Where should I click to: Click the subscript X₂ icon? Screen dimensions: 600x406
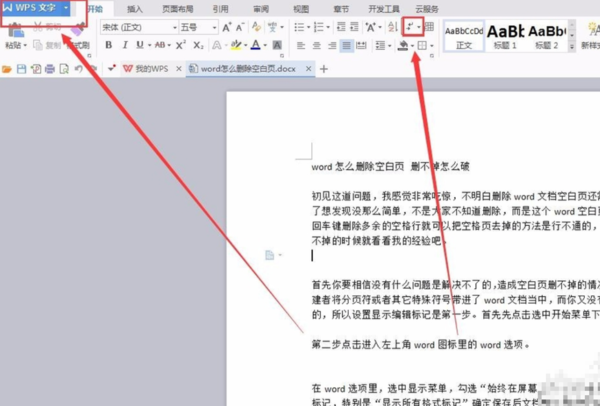[x=198, y=45]
